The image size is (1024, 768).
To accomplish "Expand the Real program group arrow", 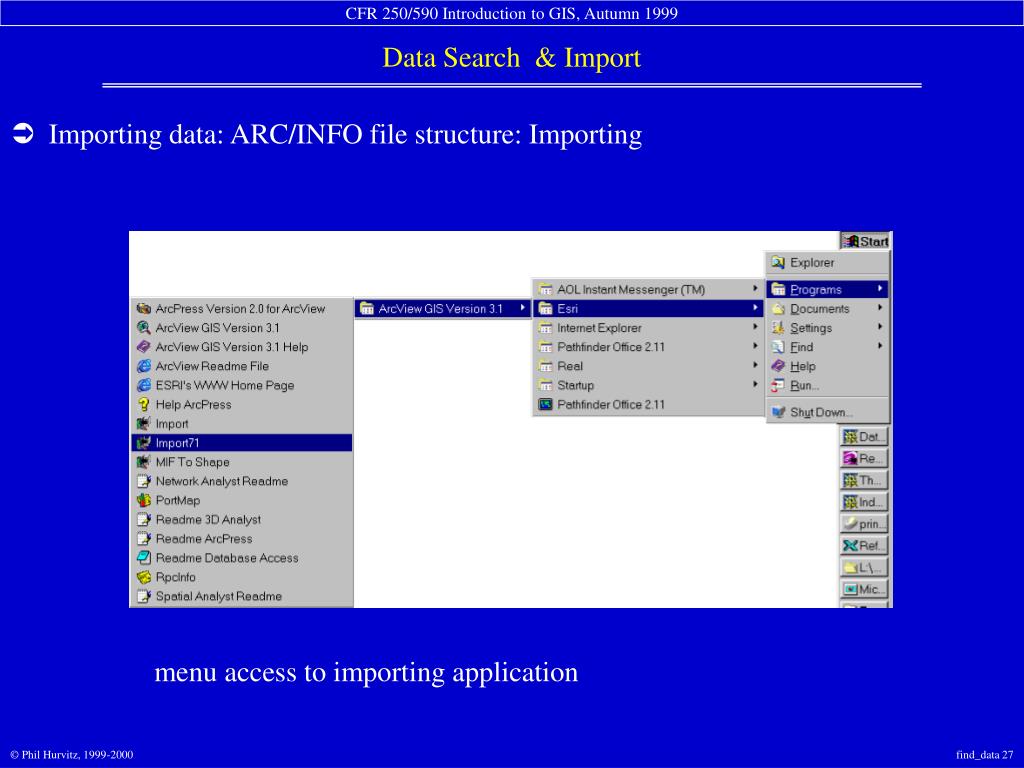I will coord(755,365).
